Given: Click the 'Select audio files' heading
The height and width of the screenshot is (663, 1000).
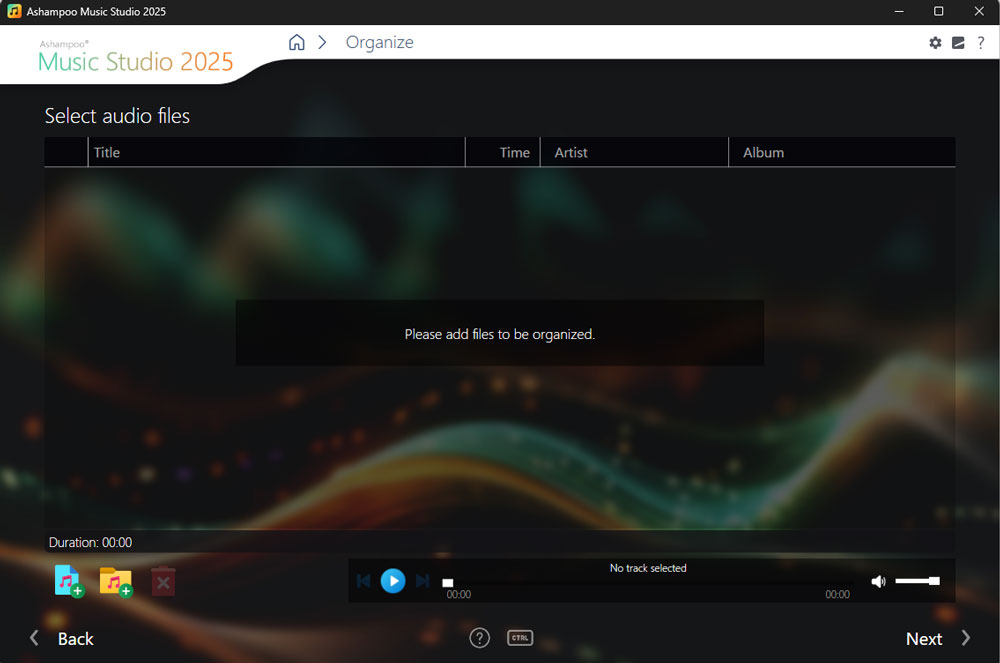Looking at the screenshot, I should [117, 116].
